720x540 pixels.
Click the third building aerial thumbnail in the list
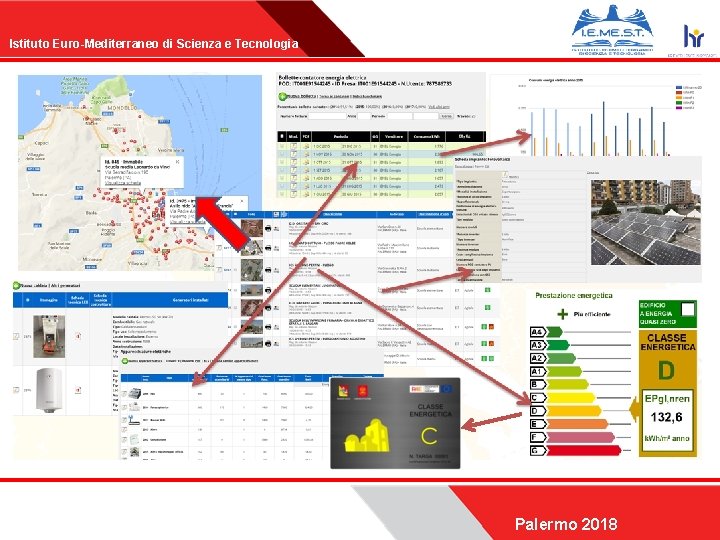coord(252,270)
